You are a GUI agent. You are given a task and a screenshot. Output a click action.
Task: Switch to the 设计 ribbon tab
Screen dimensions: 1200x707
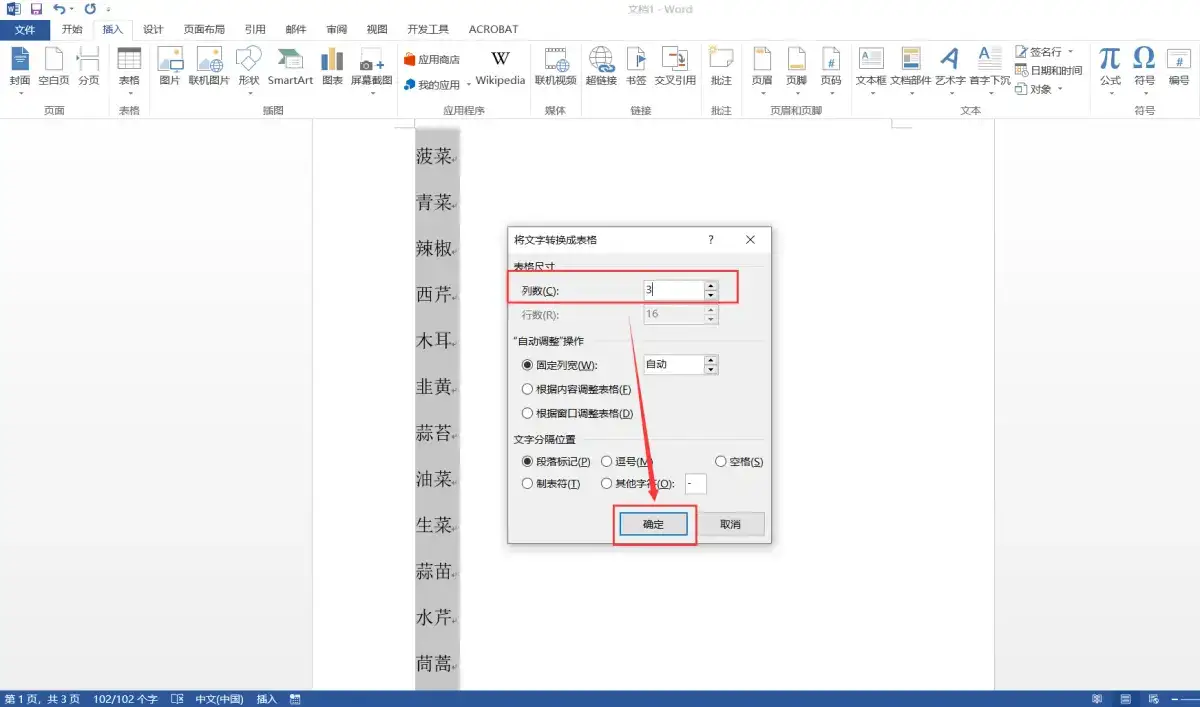click(x=152, y=29)
